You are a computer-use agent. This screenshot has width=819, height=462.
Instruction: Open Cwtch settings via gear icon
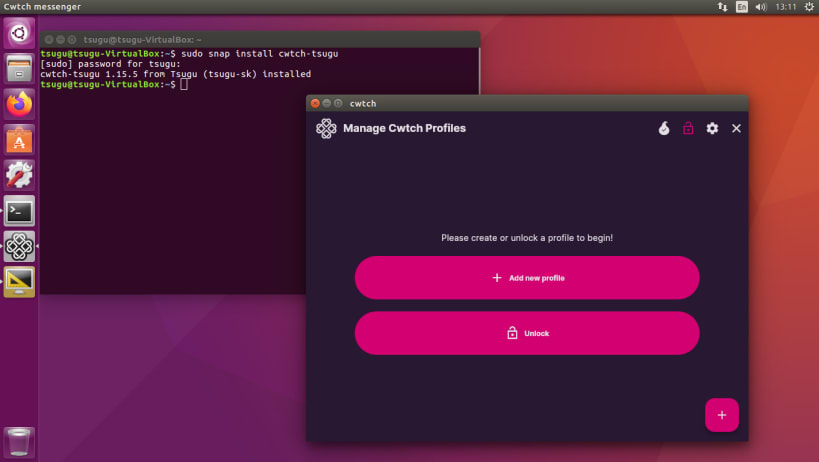[x=712, y=128]
